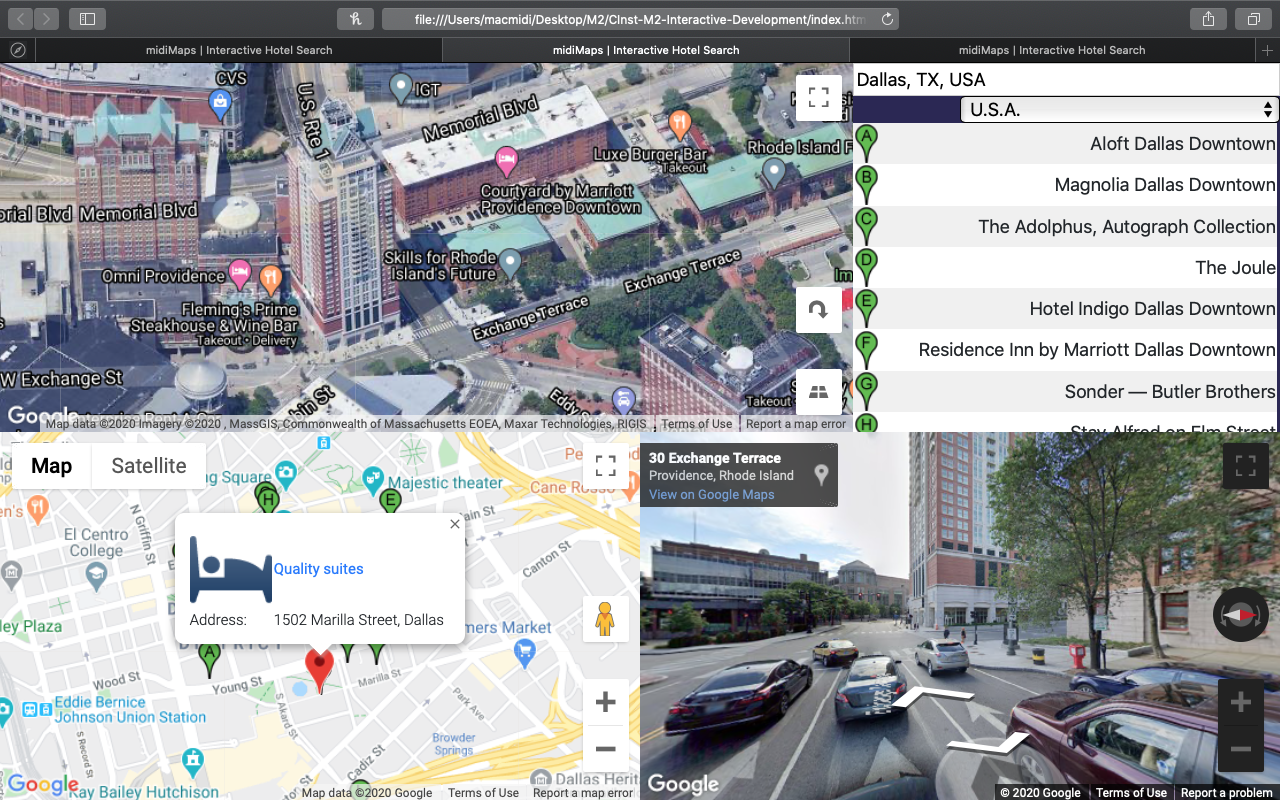Click Report a problem in Street View
This screenshot has width=1280, height=800.
[1227, 793]
